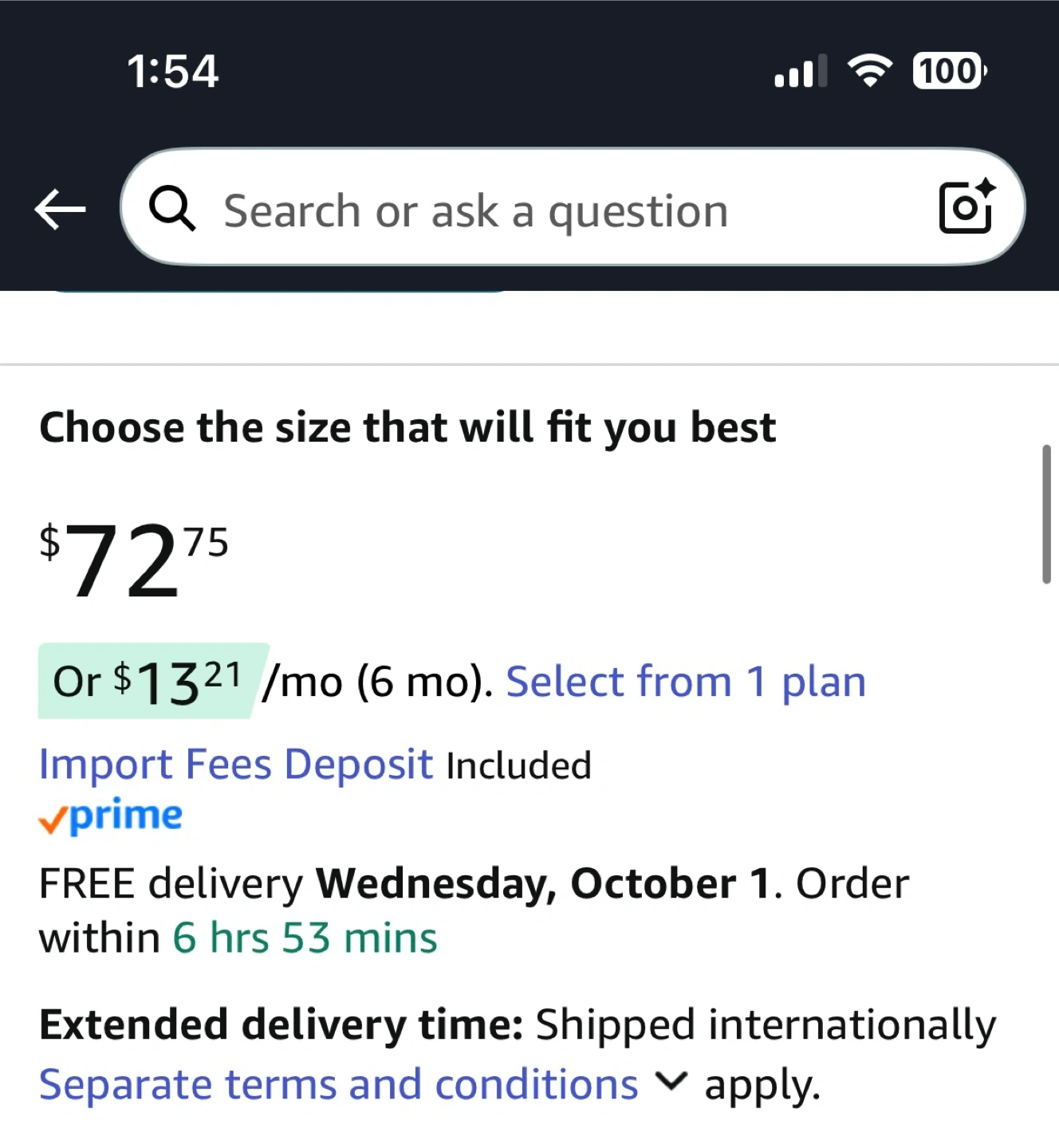Viewport: 1059px width, 1148px height.
Task: Open camera lens search icon
Action: coord(966,207)
